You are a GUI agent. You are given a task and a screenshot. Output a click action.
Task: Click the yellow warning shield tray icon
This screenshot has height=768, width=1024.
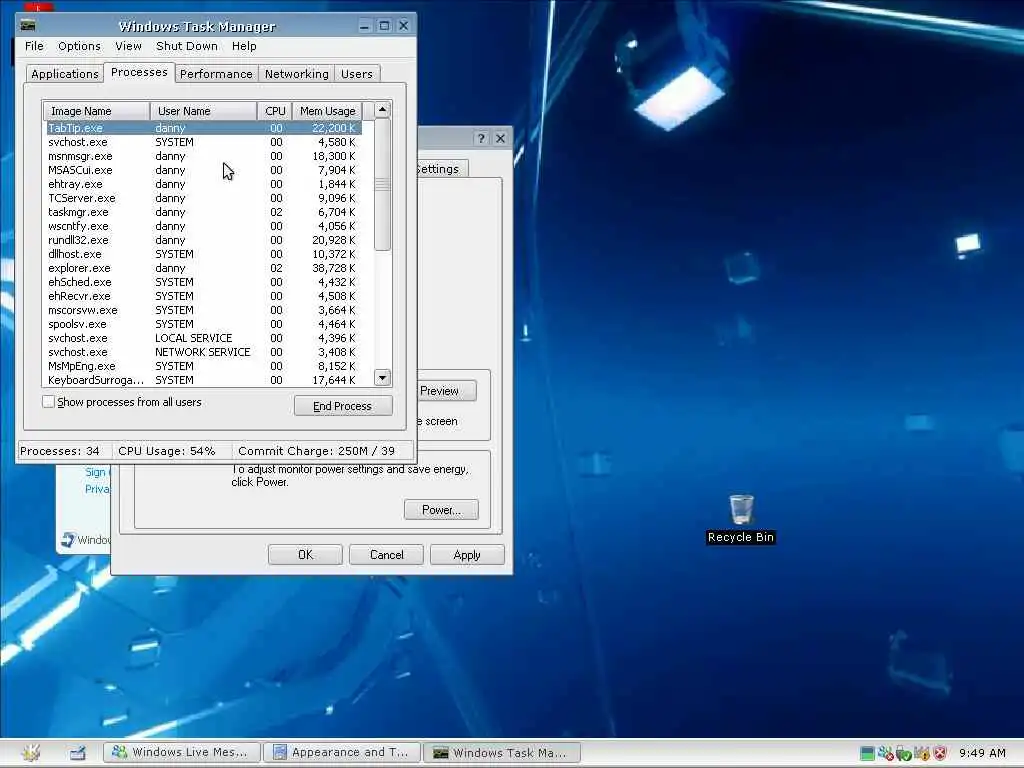[921, 753]
